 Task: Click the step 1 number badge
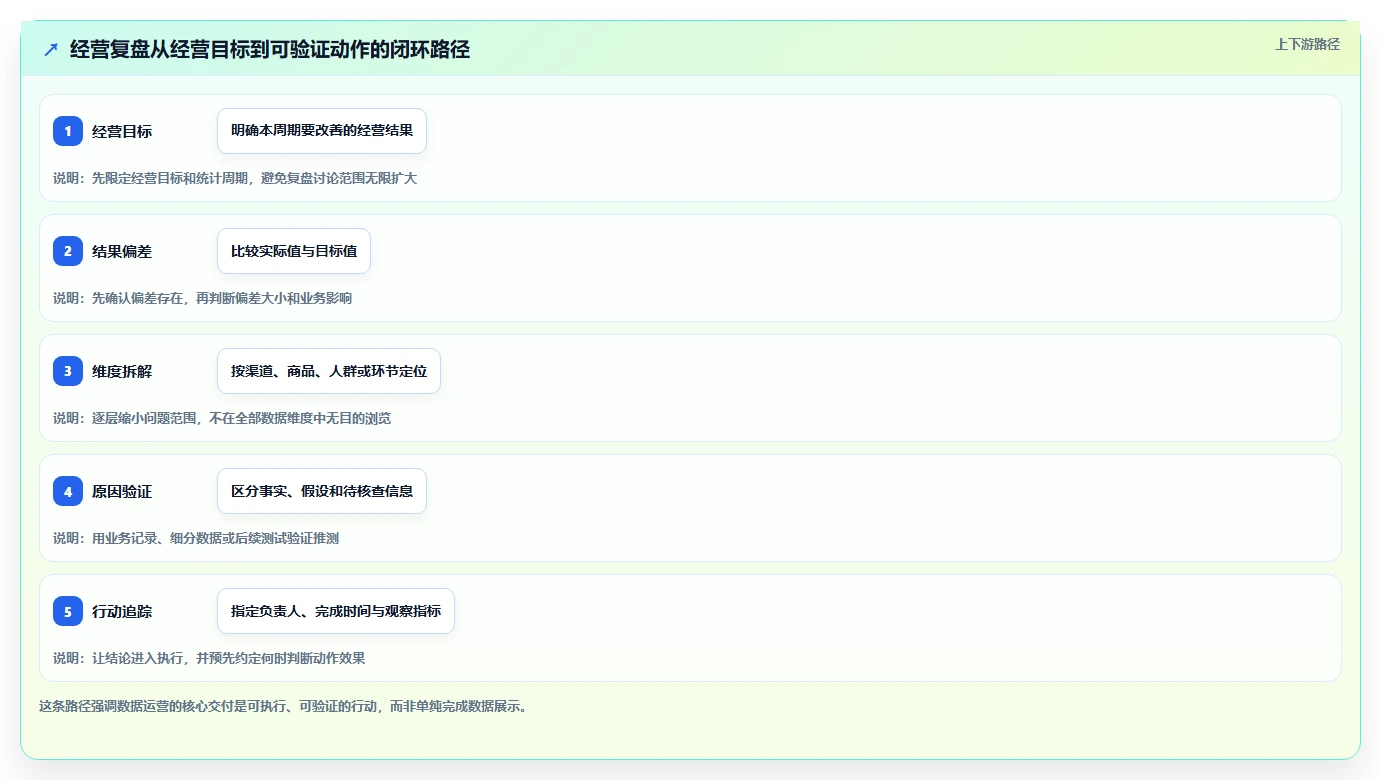[x=68, y=131]
